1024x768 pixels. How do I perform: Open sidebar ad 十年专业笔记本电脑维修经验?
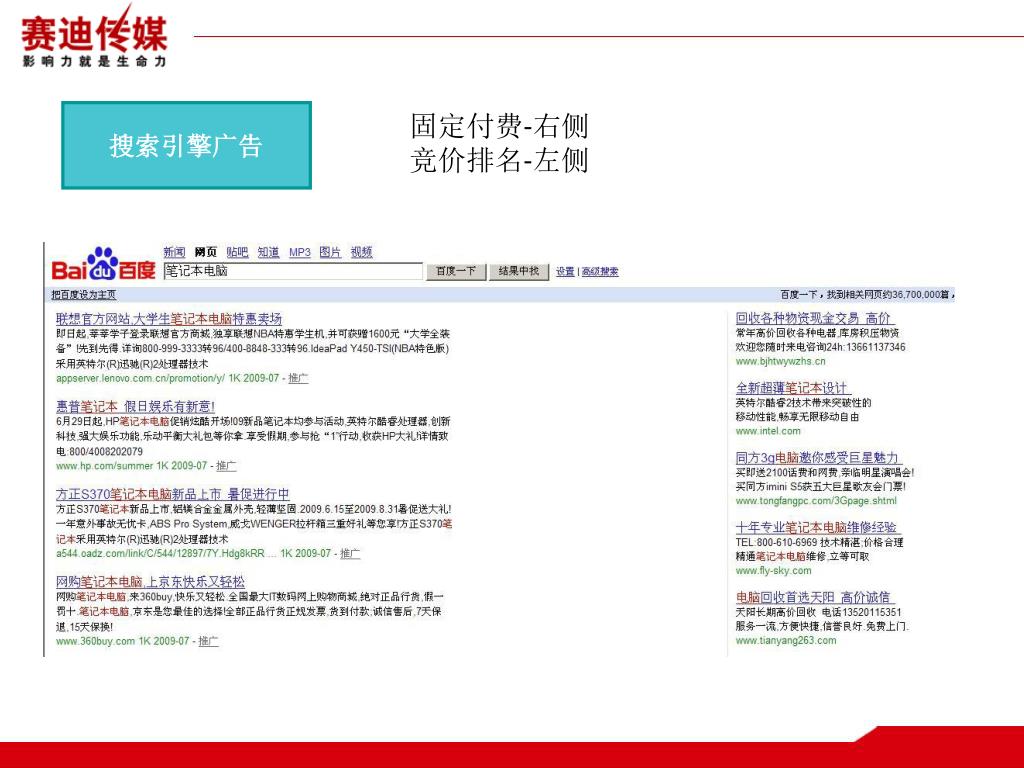[816, 527]
